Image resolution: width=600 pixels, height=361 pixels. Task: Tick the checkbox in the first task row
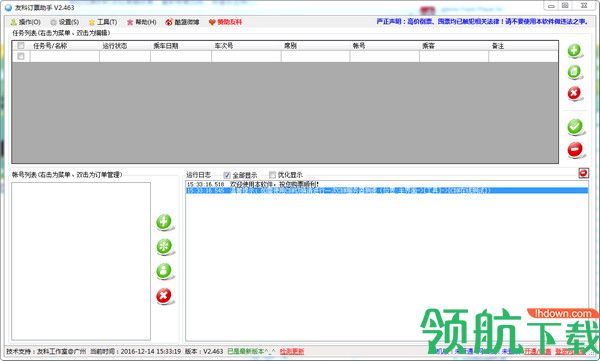(21, 56)
